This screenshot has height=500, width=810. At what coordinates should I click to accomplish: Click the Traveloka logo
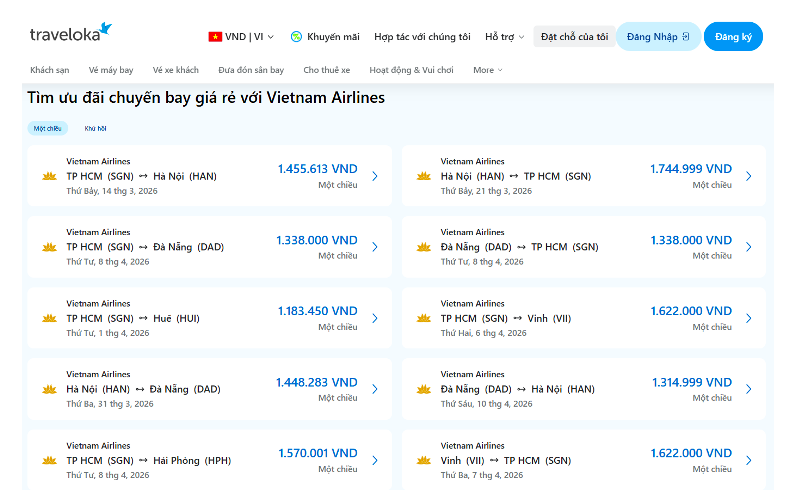point(71,33)
